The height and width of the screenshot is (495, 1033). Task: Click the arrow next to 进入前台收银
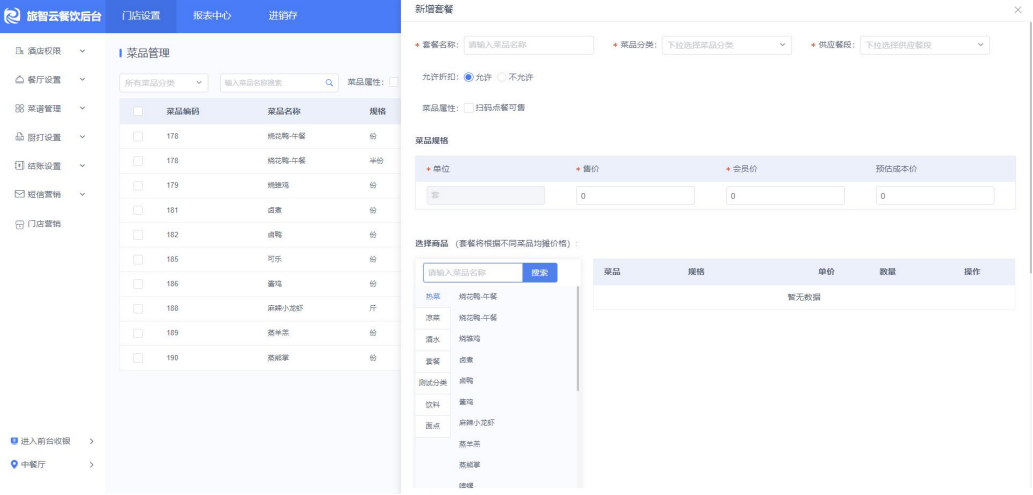click(x=92, y=441)
